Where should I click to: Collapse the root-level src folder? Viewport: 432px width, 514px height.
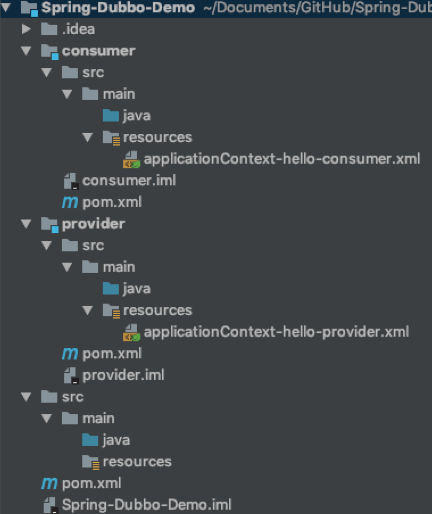pos(26,397)
